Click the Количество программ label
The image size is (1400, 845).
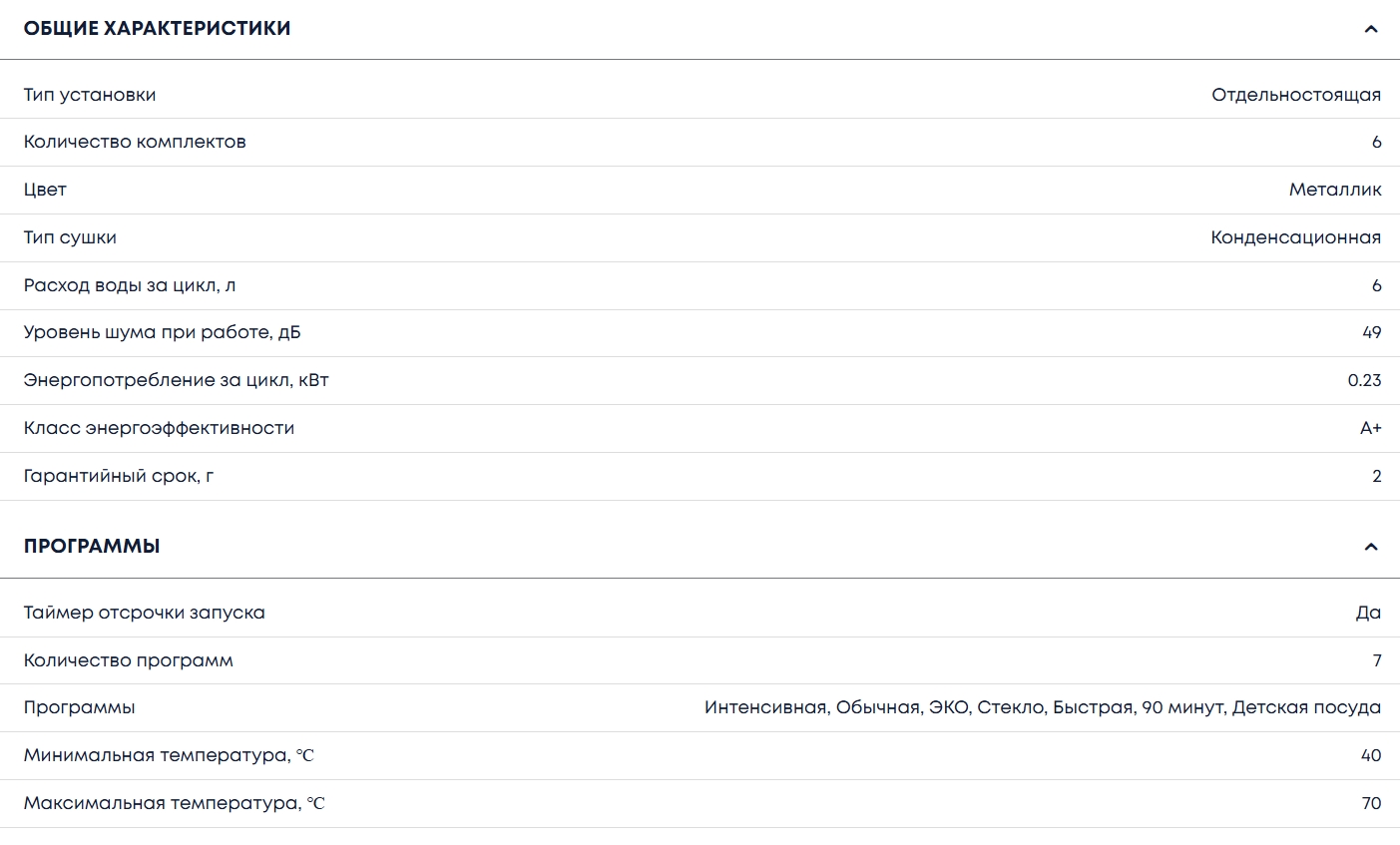coord(129,660)
